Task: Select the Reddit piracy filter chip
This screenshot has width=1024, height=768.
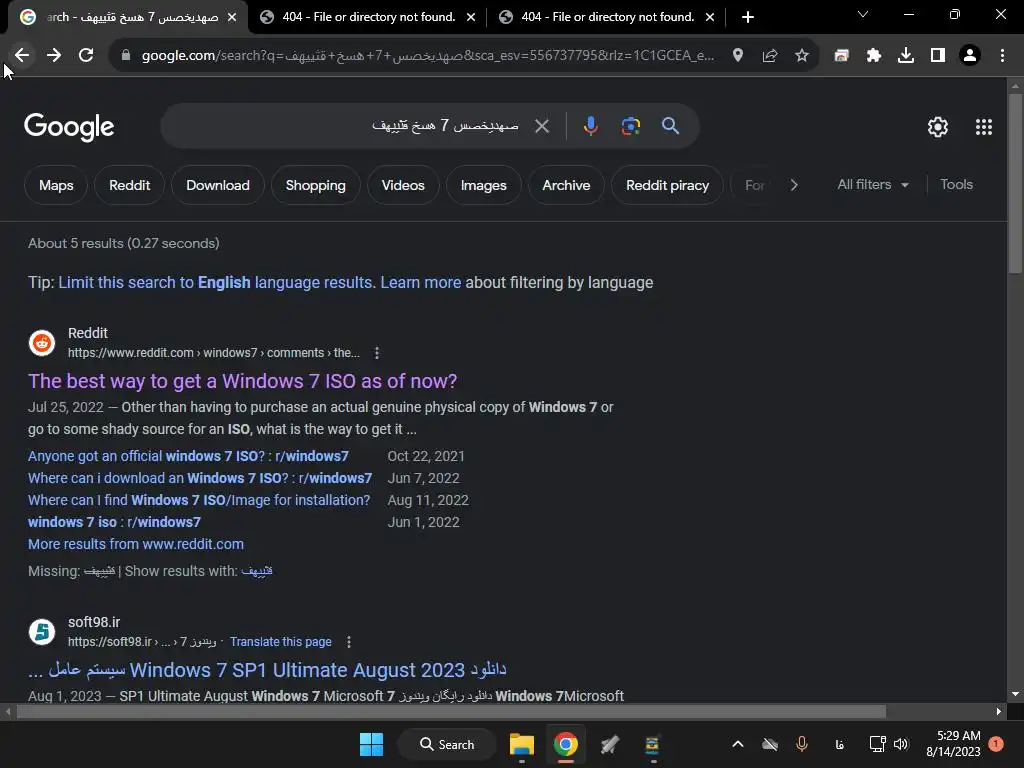Action: [667, 185]
